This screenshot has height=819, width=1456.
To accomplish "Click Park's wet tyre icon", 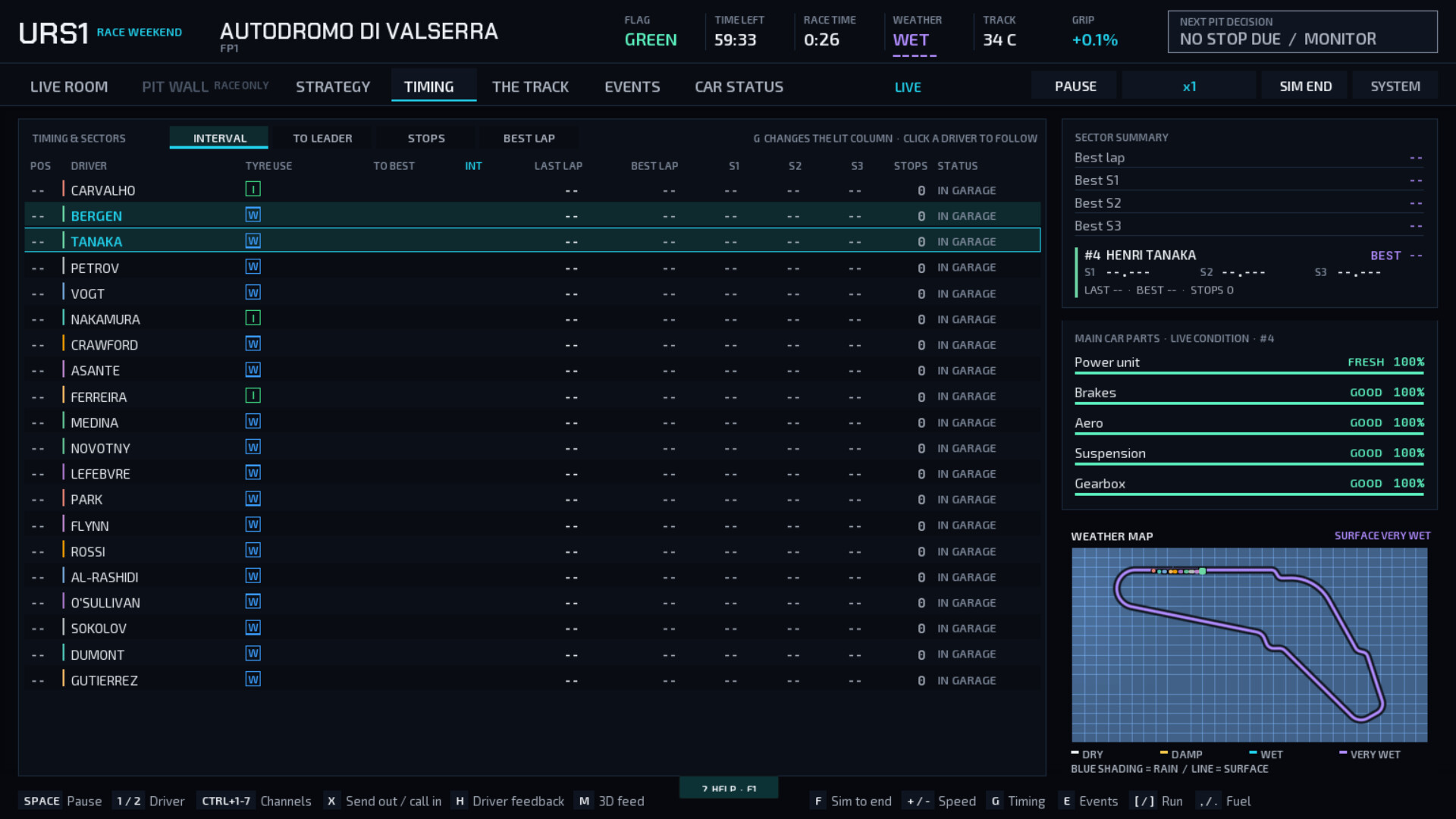I will click(x=253, y=499).
